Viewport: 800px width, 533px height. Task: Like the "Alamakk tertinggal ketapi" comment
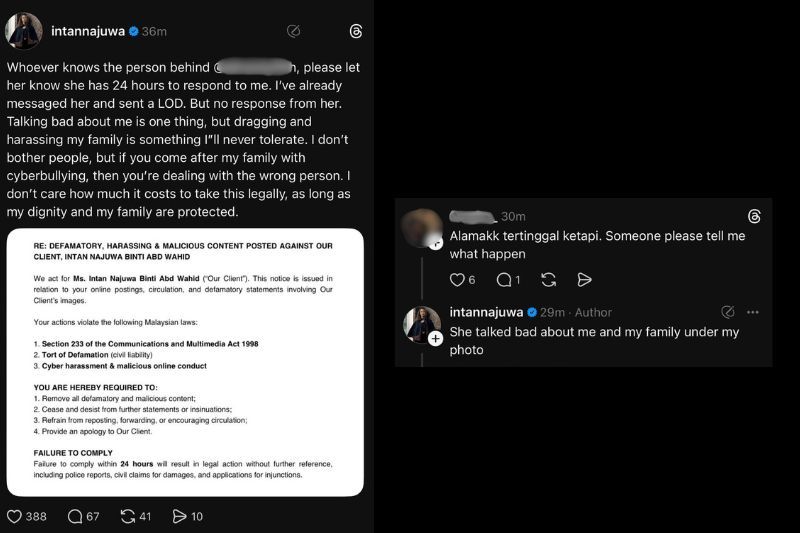[x=457, y=280]
